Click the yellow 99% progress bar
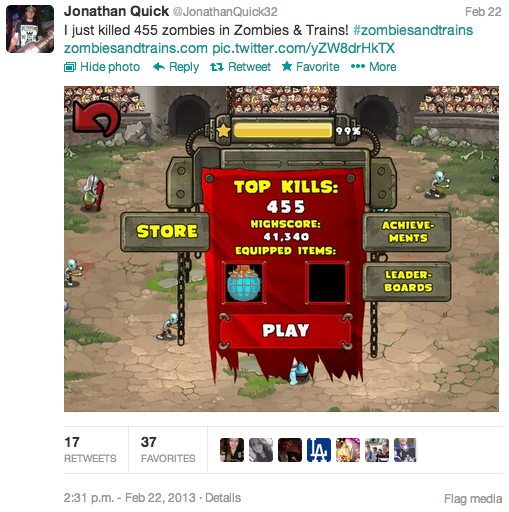This screenshot has width=509, height=512. pos(283,131)
